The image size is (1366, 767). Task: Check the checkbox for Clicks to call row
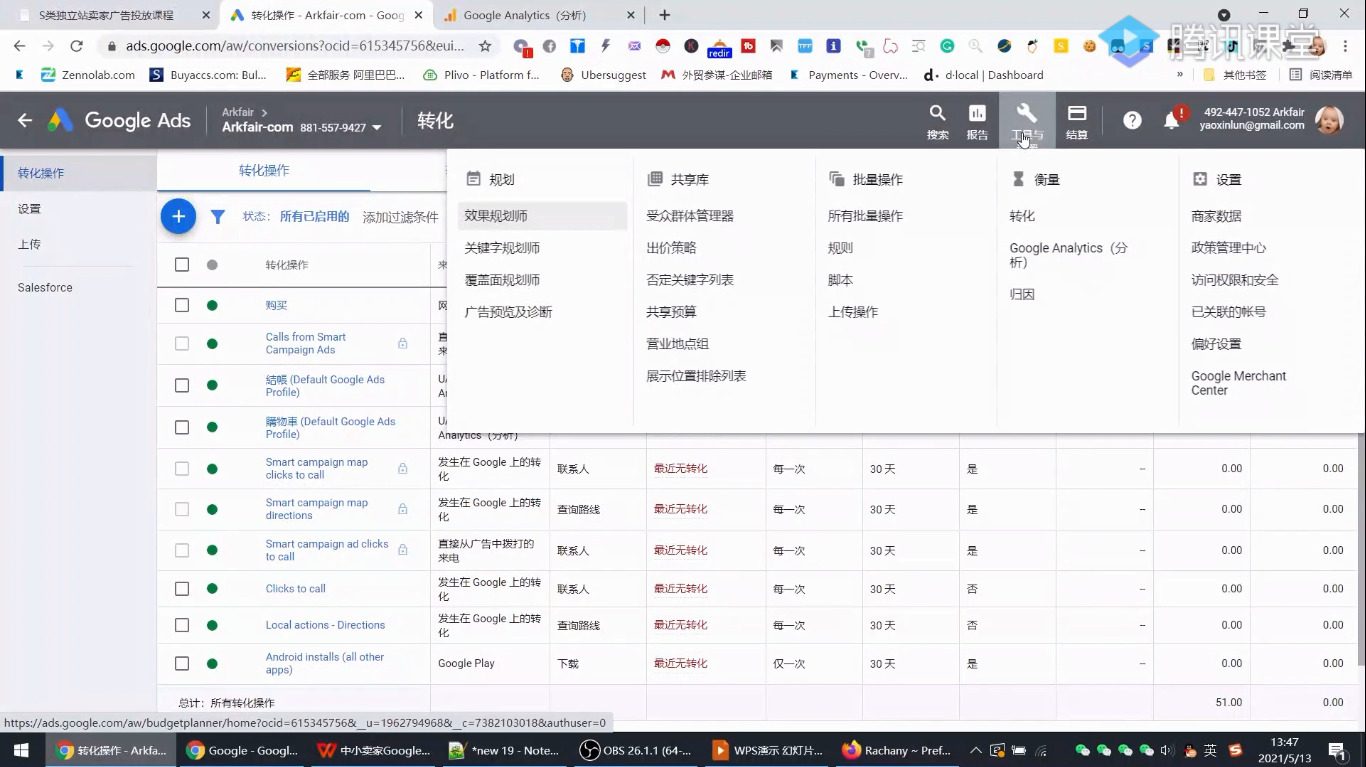181,589
